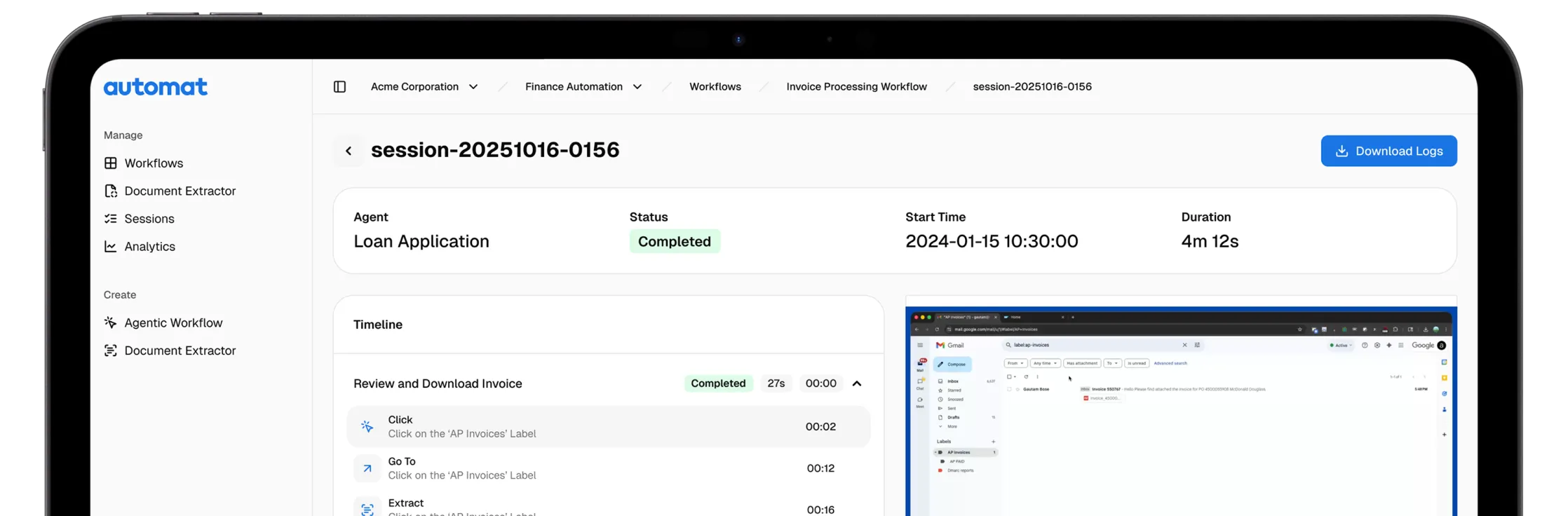Click the Workflows grid icon in sidebar

click(111, 163)
